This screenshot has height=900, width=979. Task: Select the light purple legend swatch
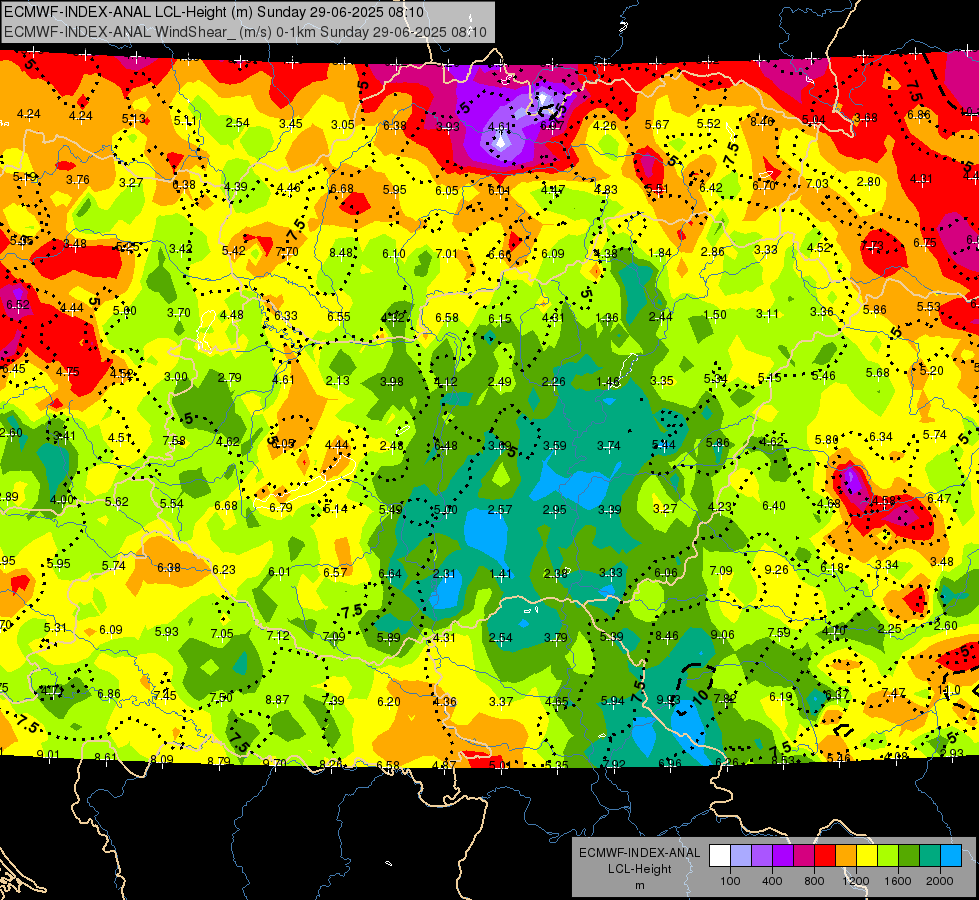click(x=762, y=856)
